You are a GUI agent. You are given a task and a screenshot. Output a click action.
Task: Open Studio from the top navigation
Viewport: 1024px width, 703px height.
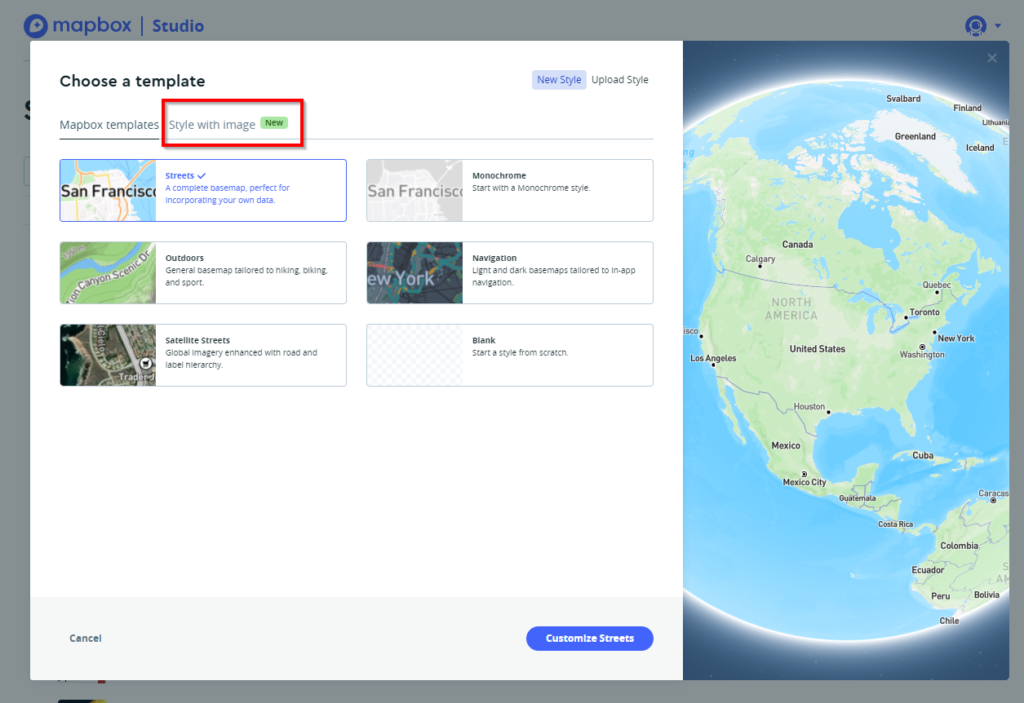178,26
